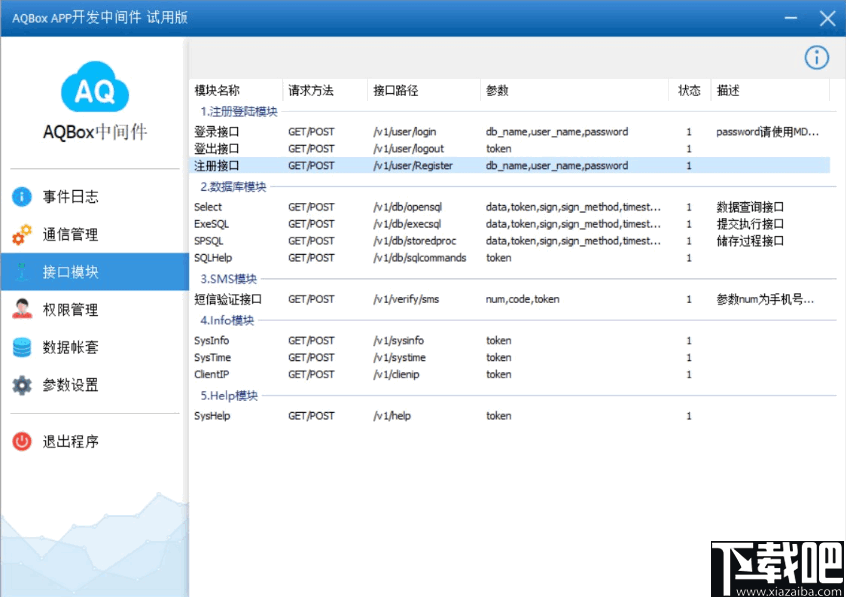Switch to the 接口模块 section
Image resolution: width=846 pixels, height=597 pixels.
tap(70, 271)
